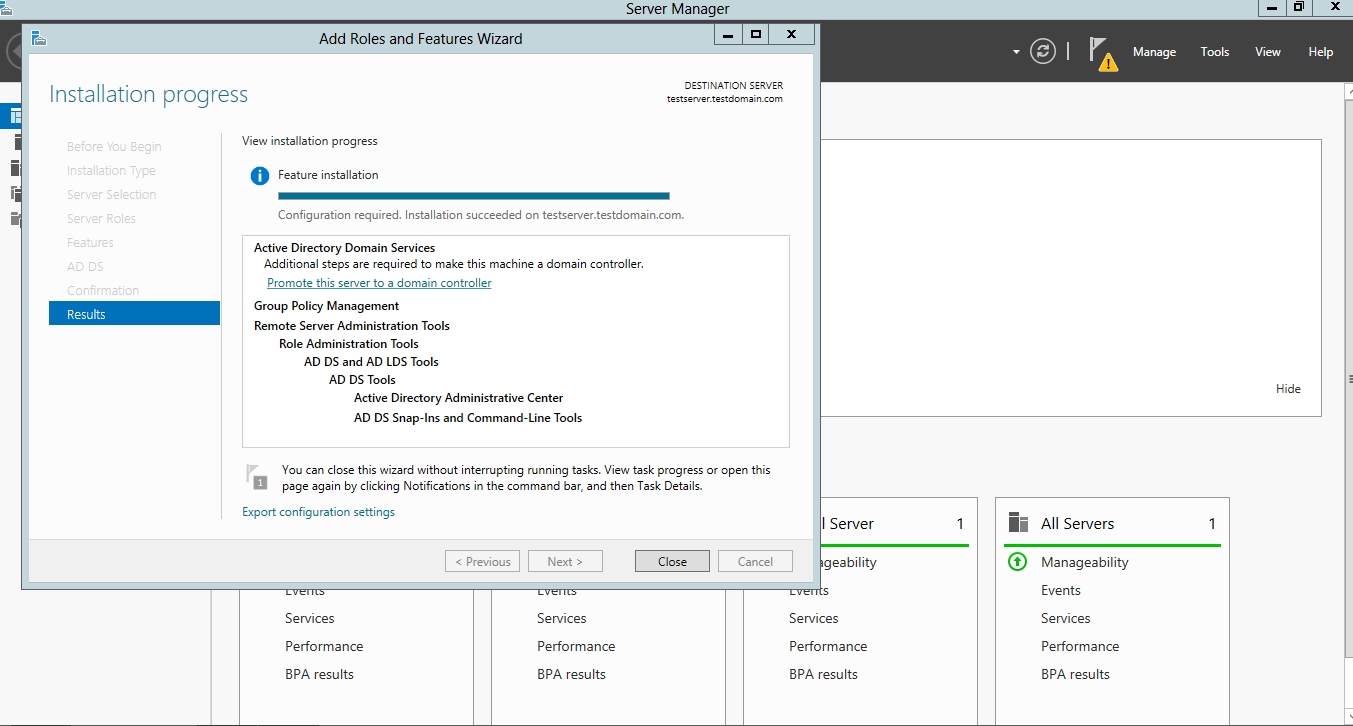Click the gray flag icon in wizard note

pyautogui.click(x=257, y=476)
